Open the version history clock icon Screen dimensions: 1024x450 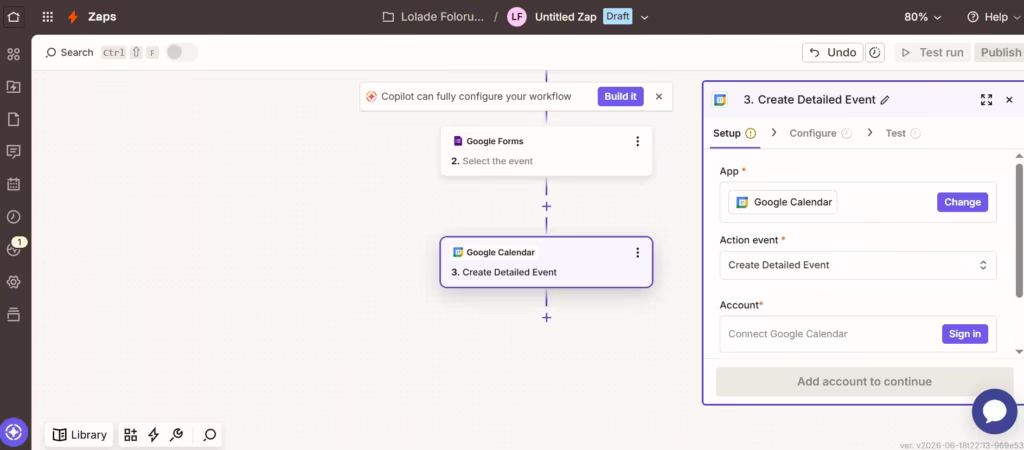point(875,52)
